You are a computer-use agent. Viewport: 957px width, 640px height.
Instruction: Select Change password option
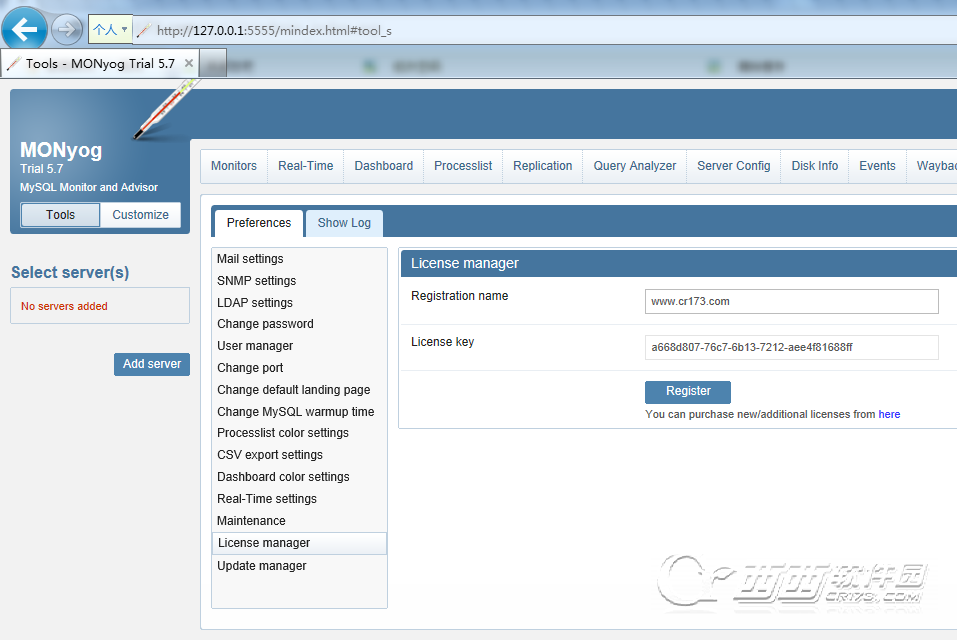[265, 324]
